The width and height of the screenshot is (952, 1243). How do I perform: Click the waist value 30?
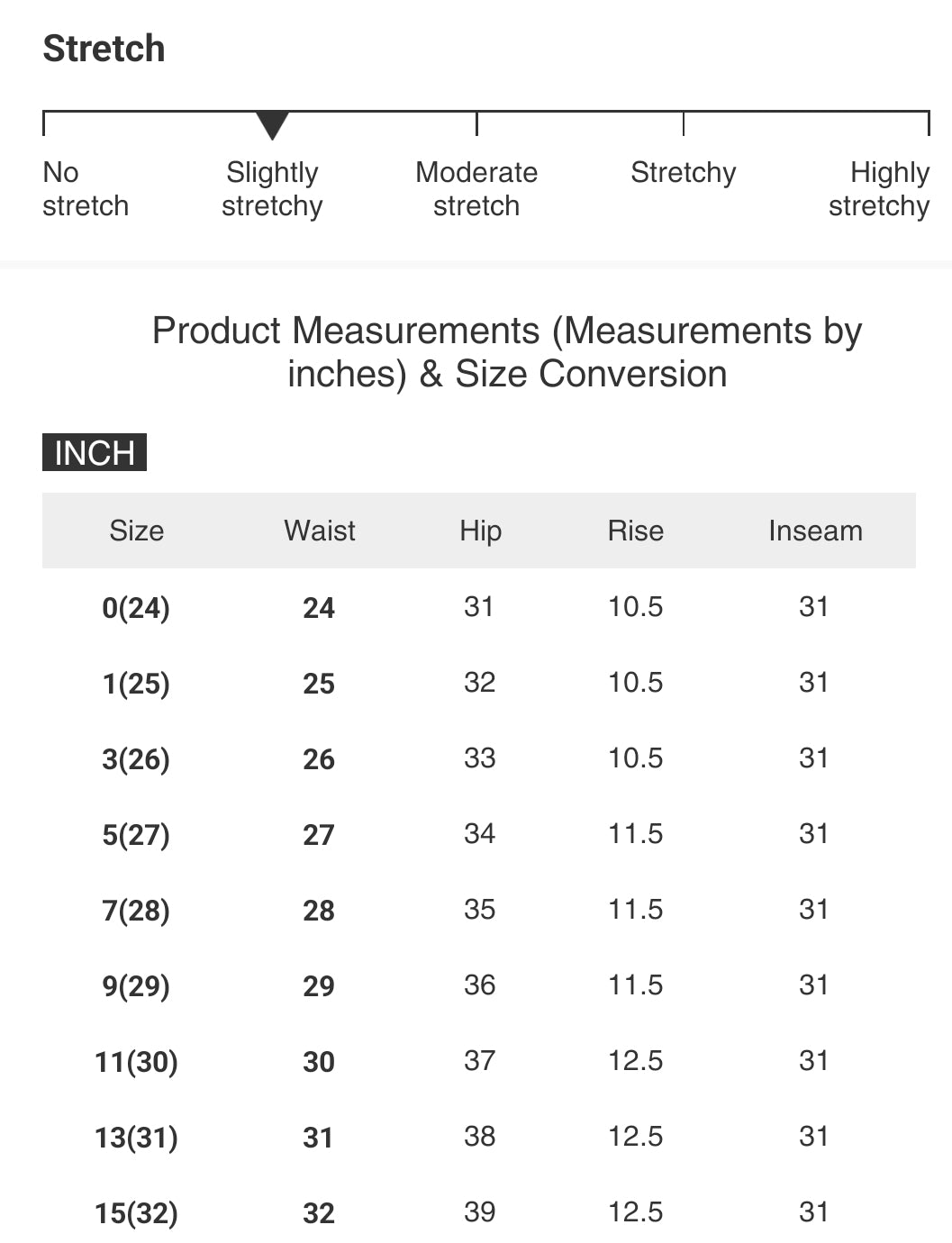tap(319, 1061)
